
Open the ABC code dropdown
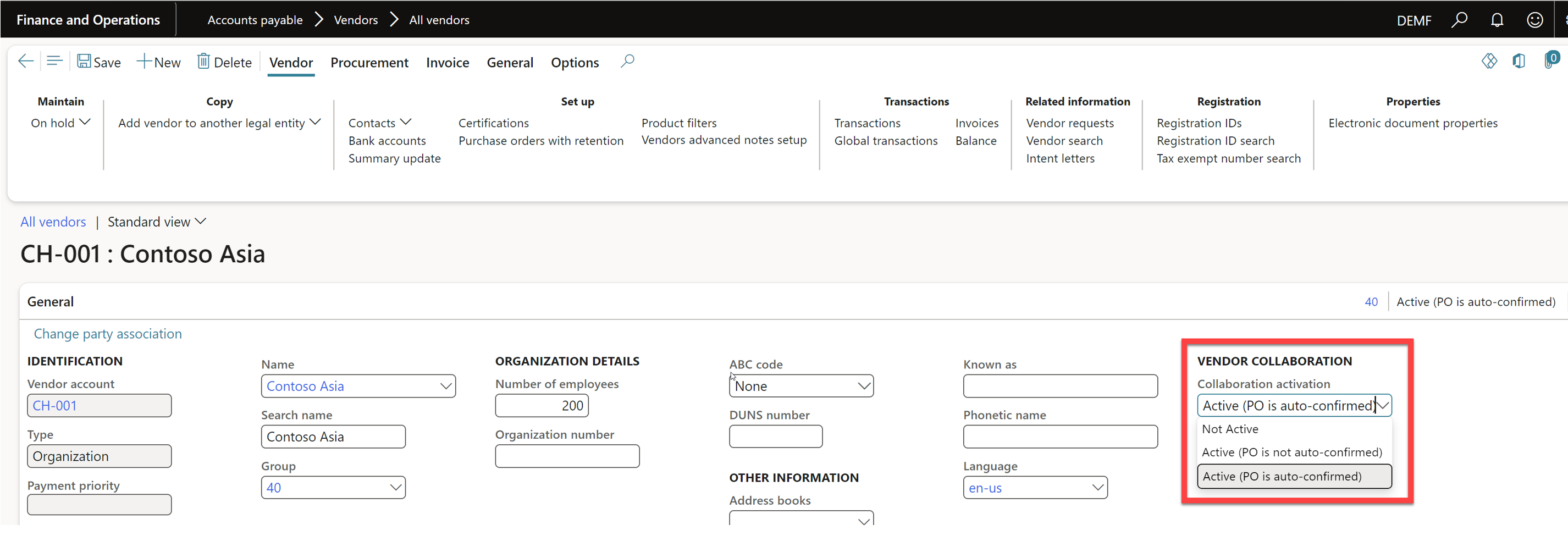864,386
